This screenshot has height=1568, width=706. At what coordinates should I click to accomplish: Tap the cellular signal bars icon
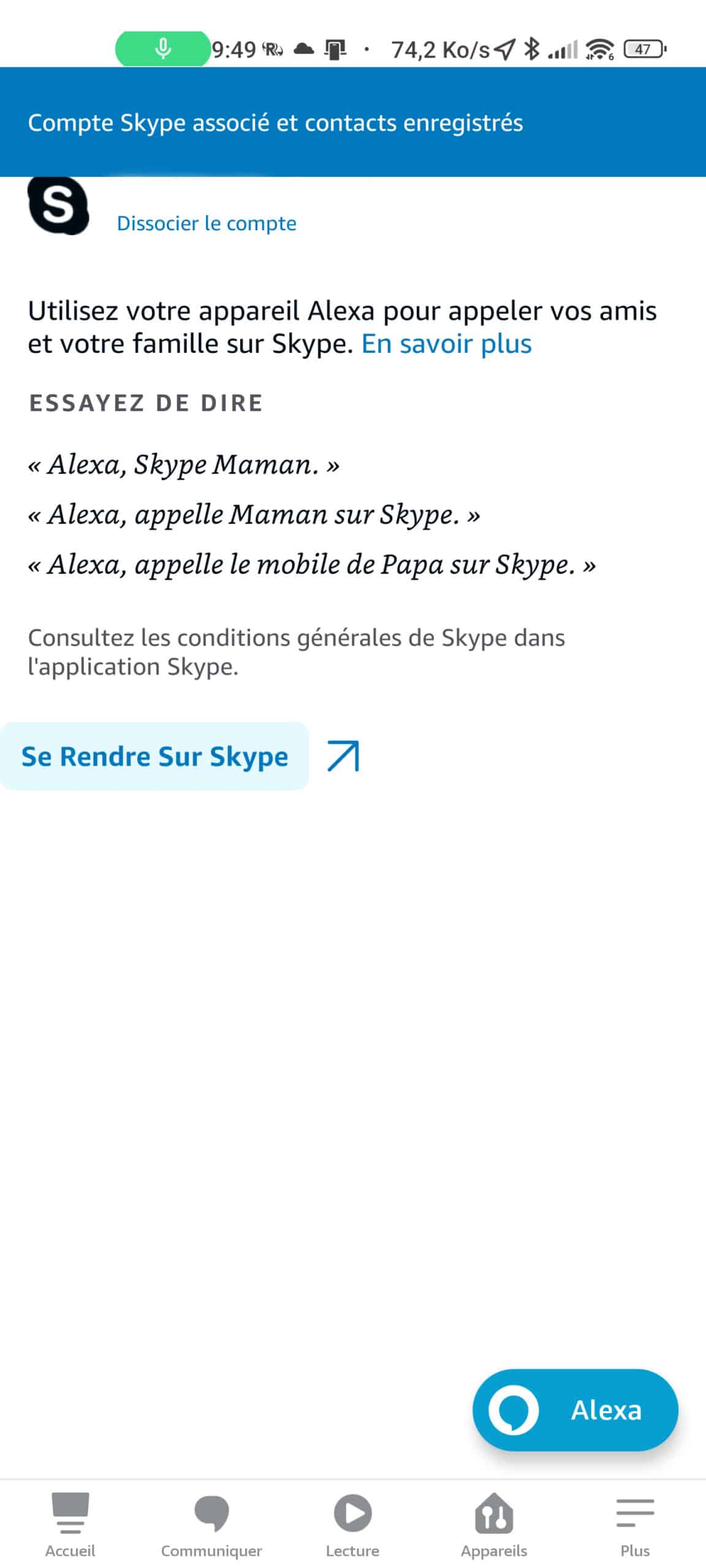click(563, 49)
